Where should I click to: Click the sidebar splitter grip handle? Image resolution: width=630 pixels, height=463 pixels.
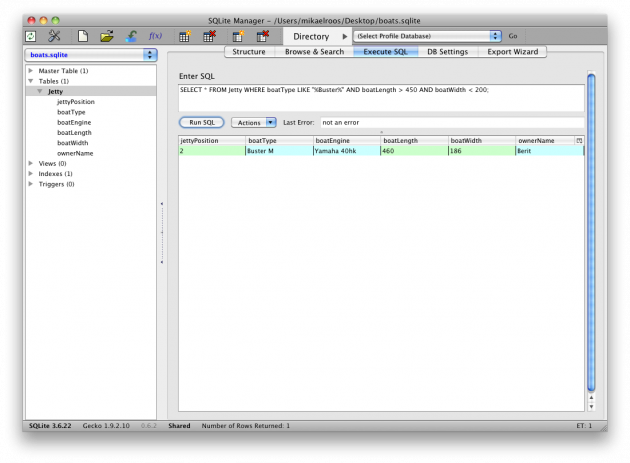click(162, 233)
